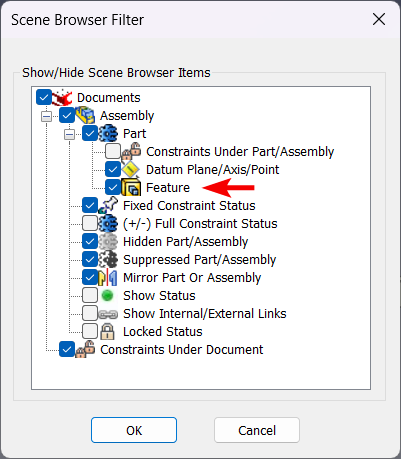The width and height of the screenshot is (401, 459).
Task: Click the Fixed Constraint Status pushpin icon
Action: pyautogui.click(x=108, y=205)
